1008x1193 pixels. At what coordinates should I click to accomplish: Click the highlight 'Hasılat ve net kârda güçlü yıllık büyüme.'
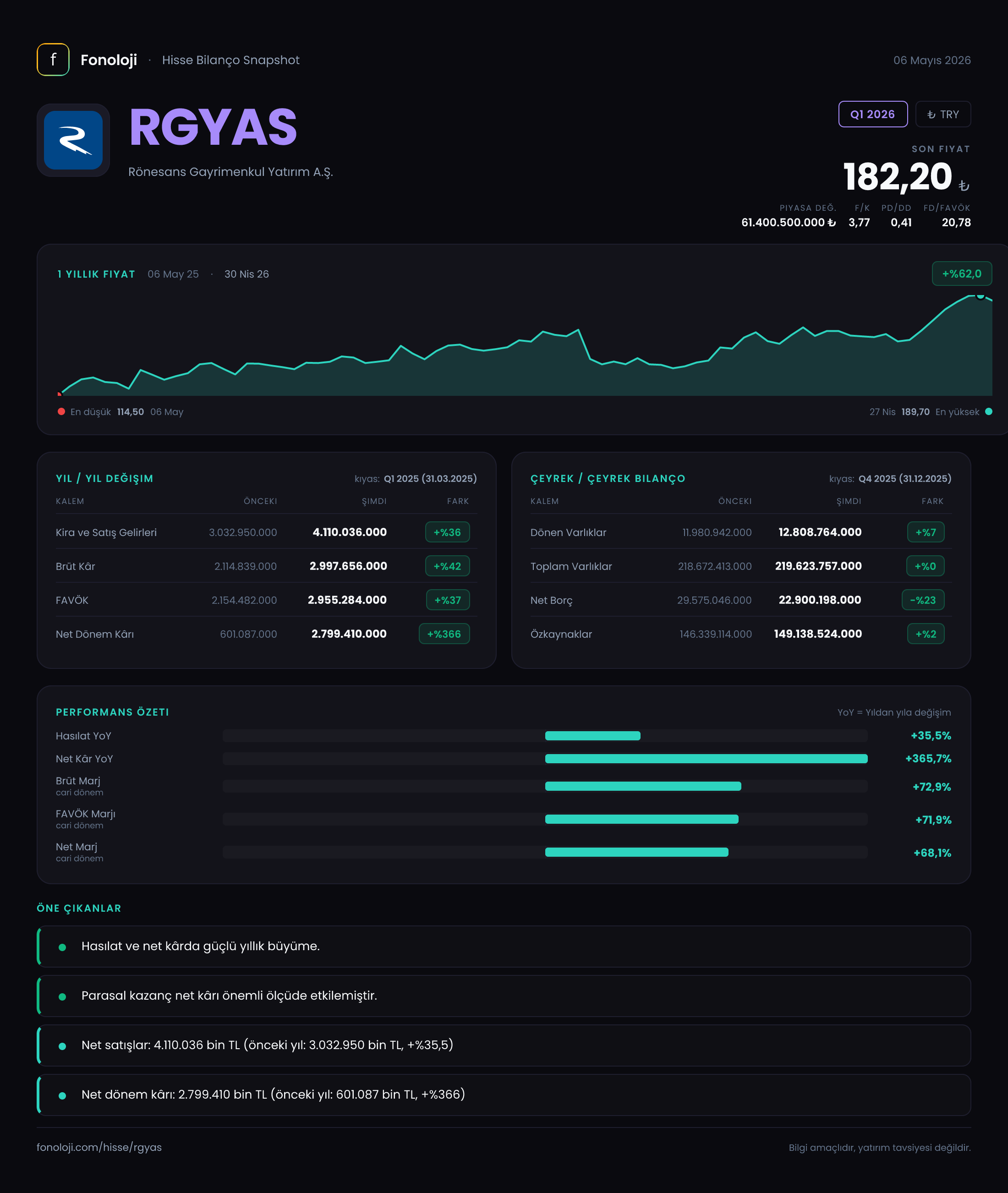point(504,946)
